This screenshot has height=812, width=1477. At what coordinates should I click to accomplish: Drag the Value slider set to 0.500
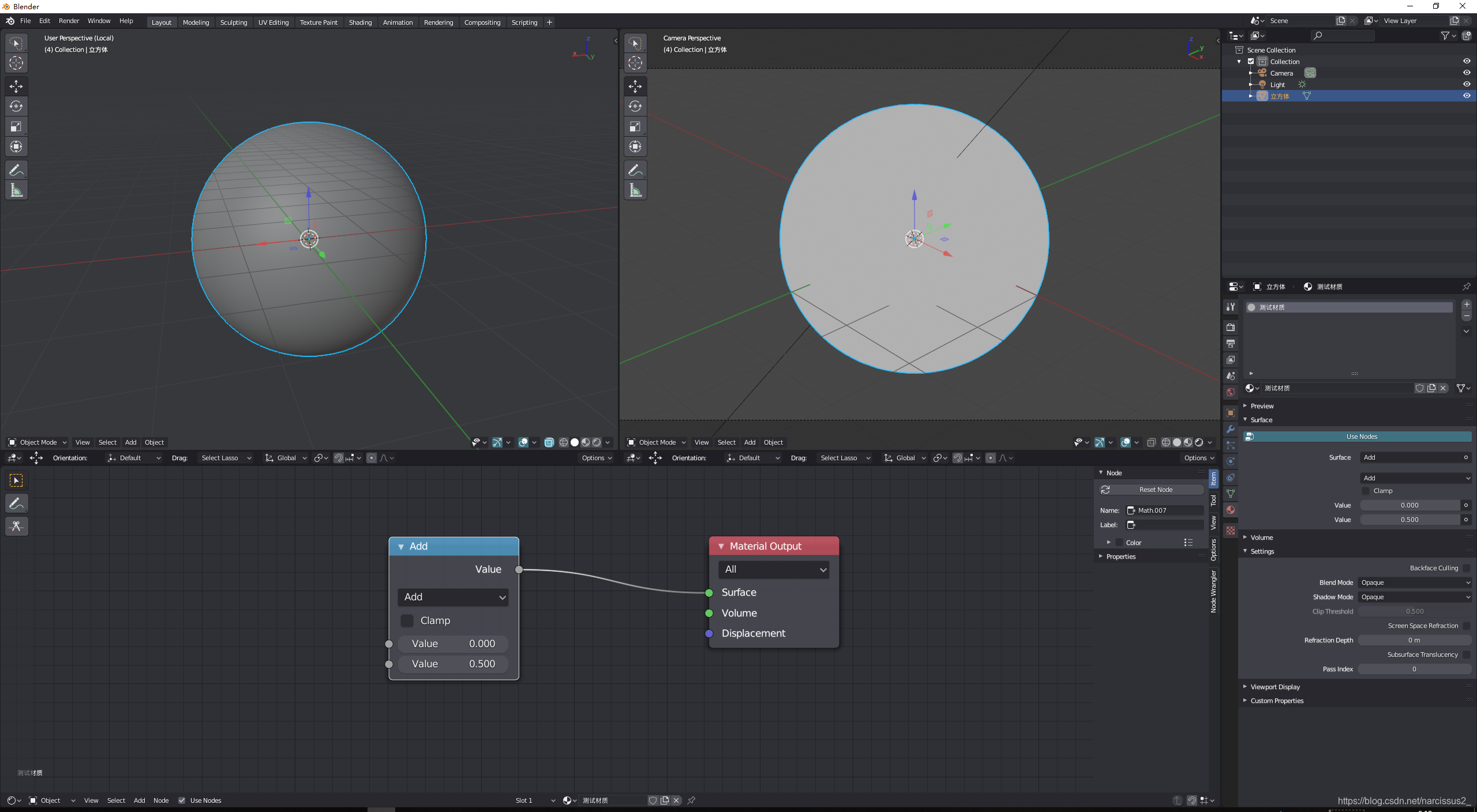pyautogui.click(x=454, y=663)
